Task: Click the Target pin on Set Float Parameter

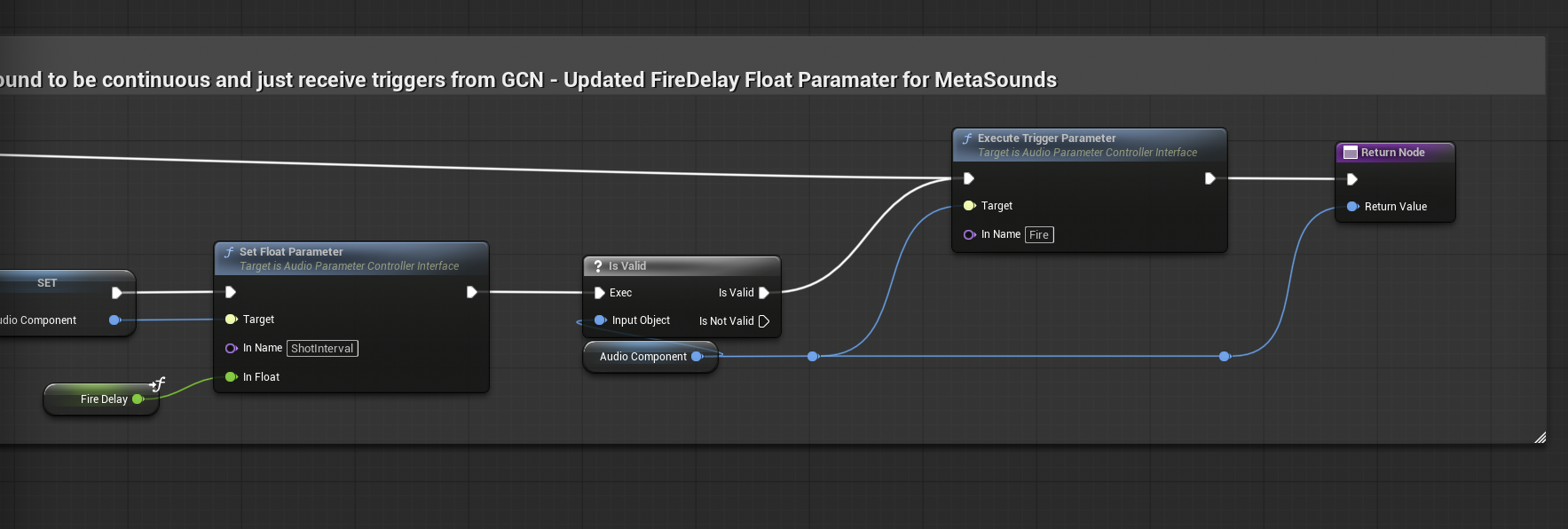Action: [x=231, y=320]
